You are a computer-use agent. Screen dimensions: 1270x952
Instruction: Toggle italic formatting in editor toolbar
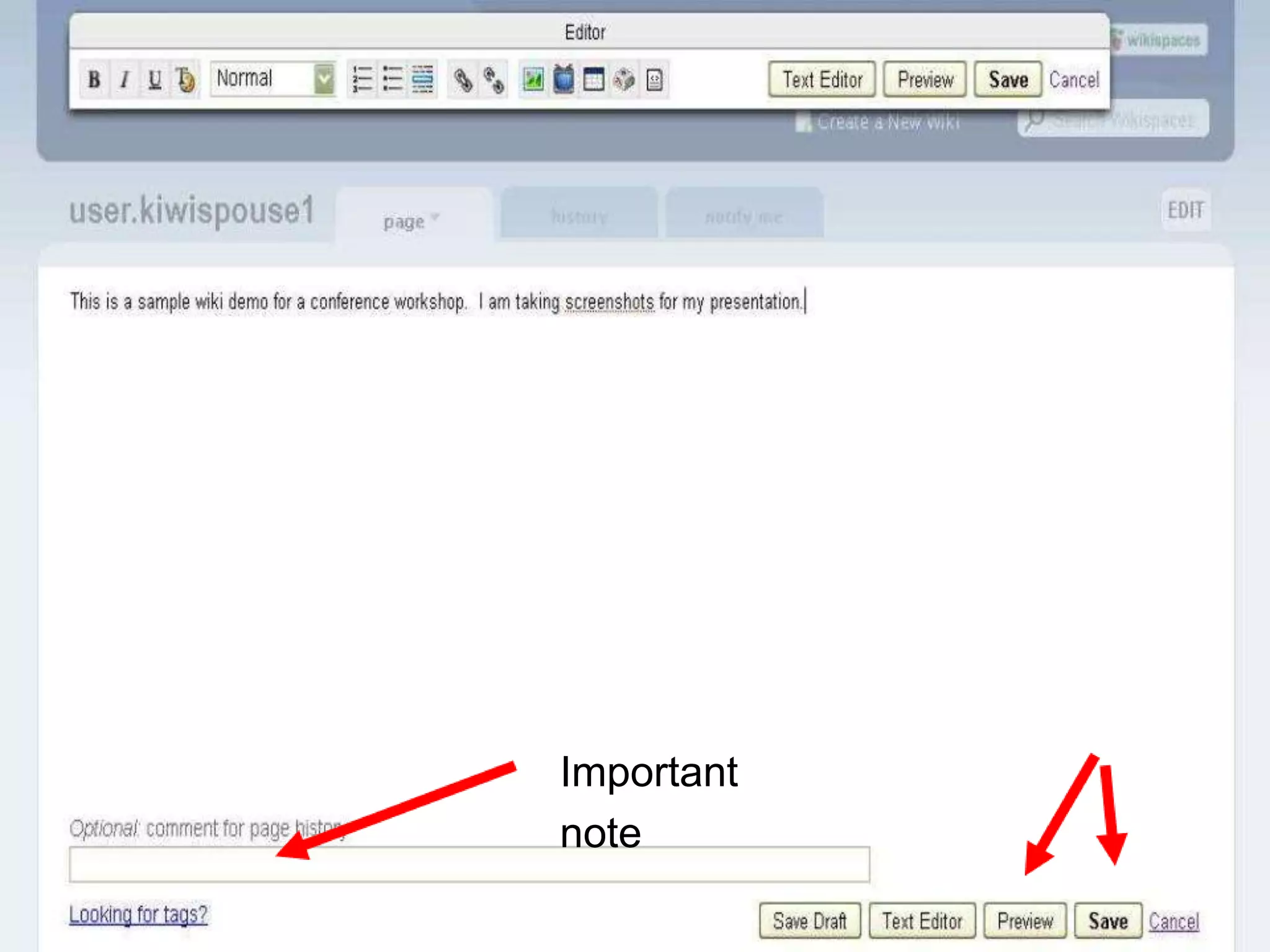pos(125,79)
